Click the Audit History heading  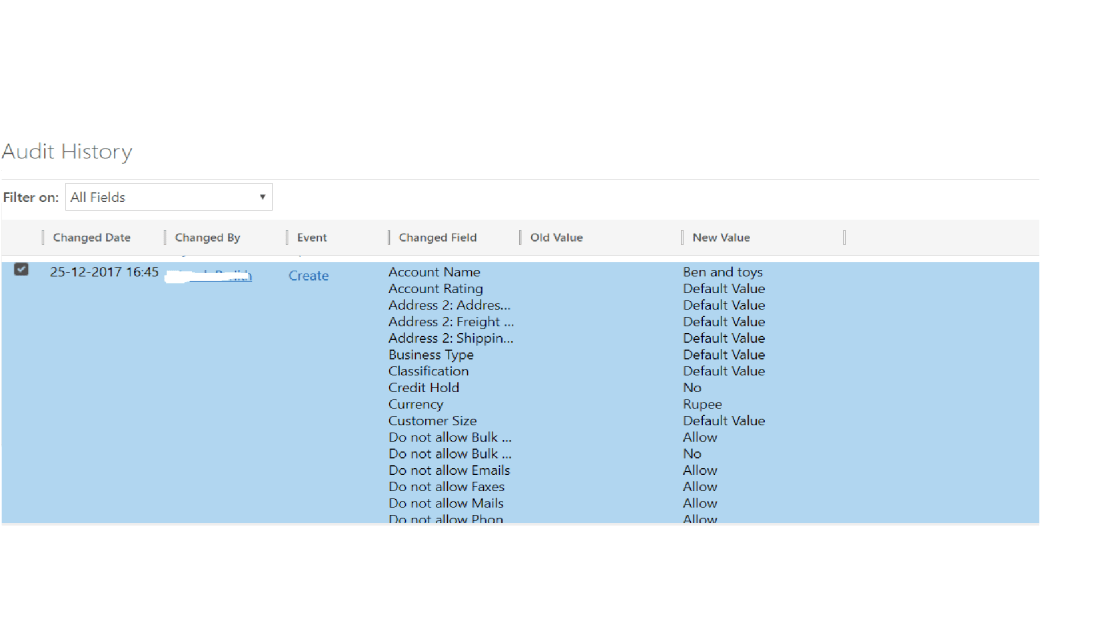tap(67, 152)
